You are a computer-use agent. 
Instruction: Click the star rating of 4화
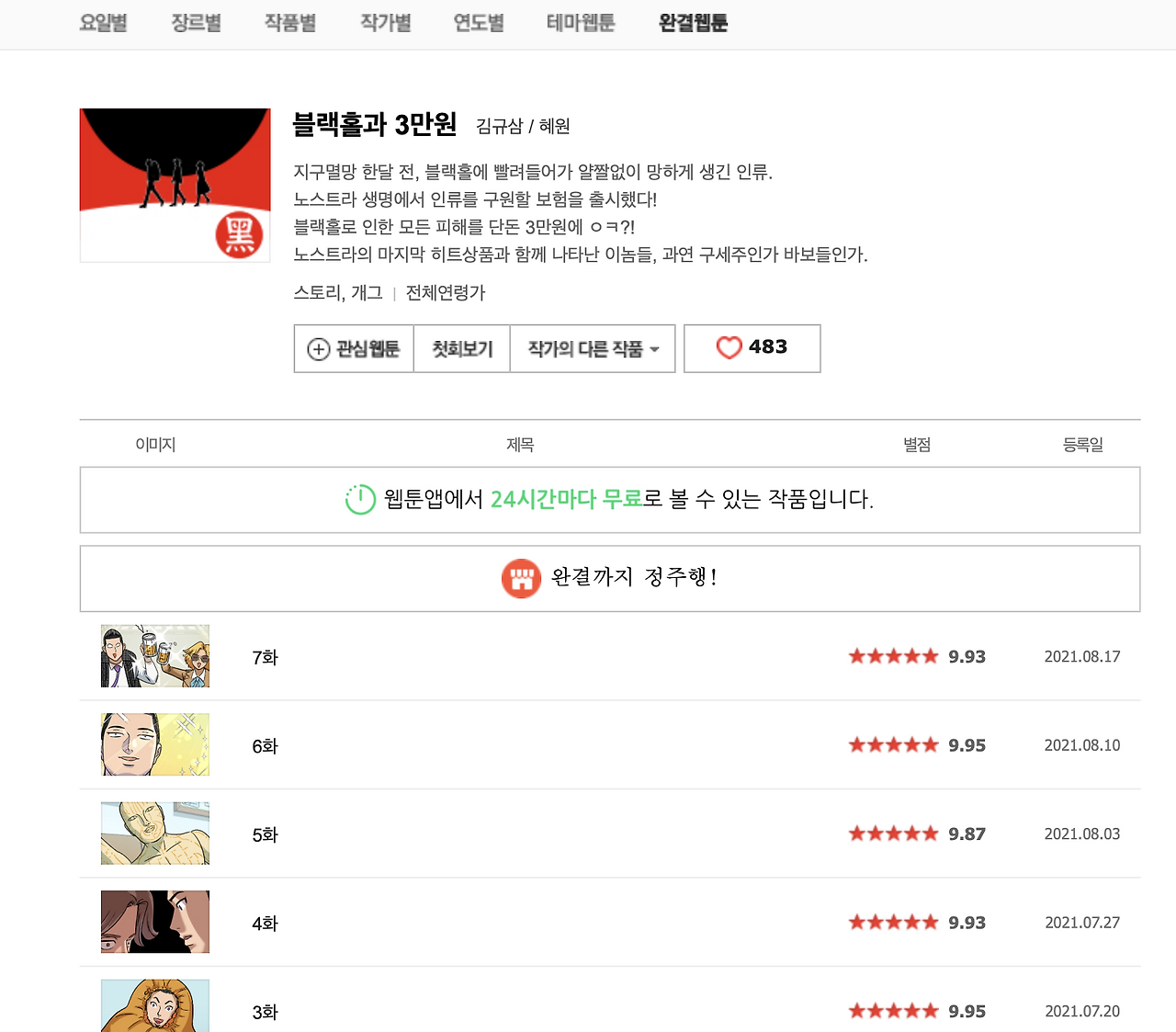coord(893,922)
